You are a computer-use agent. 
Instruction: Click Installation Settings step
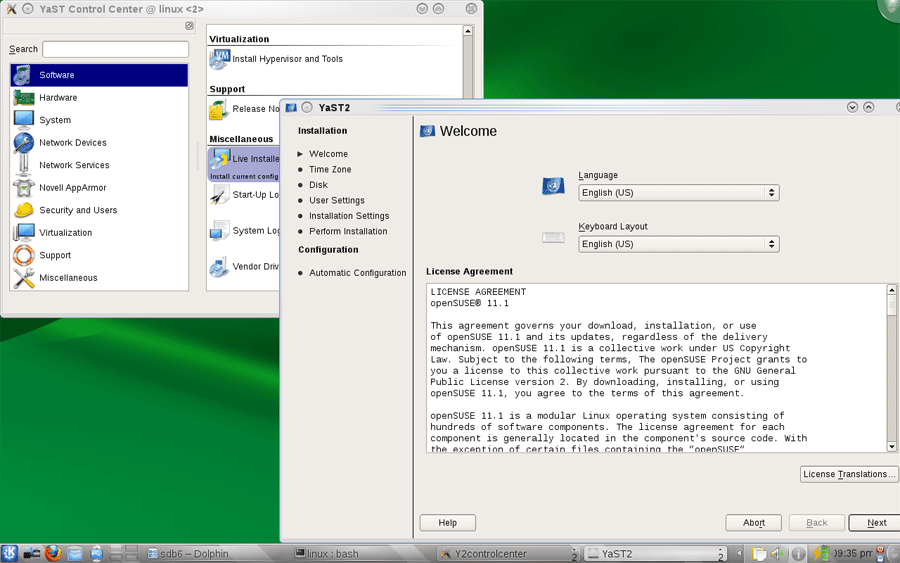coord(349,216)
